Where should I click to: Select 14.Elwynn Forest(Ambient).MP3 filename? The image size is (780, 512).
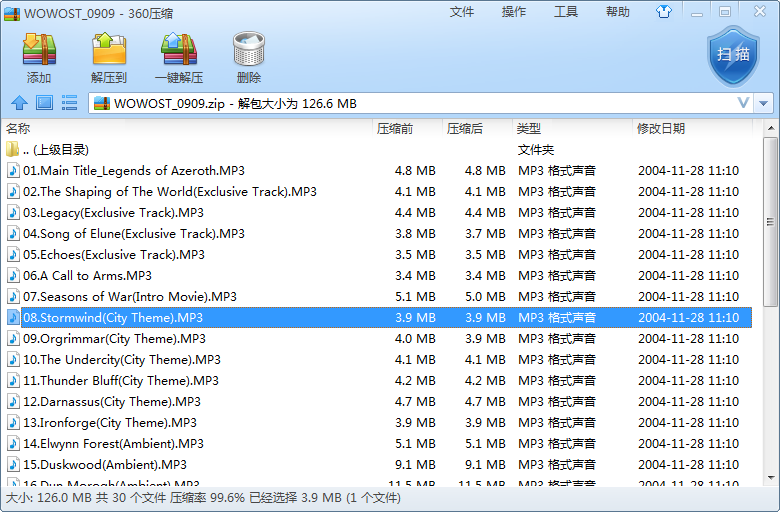(x=113, y=443)
